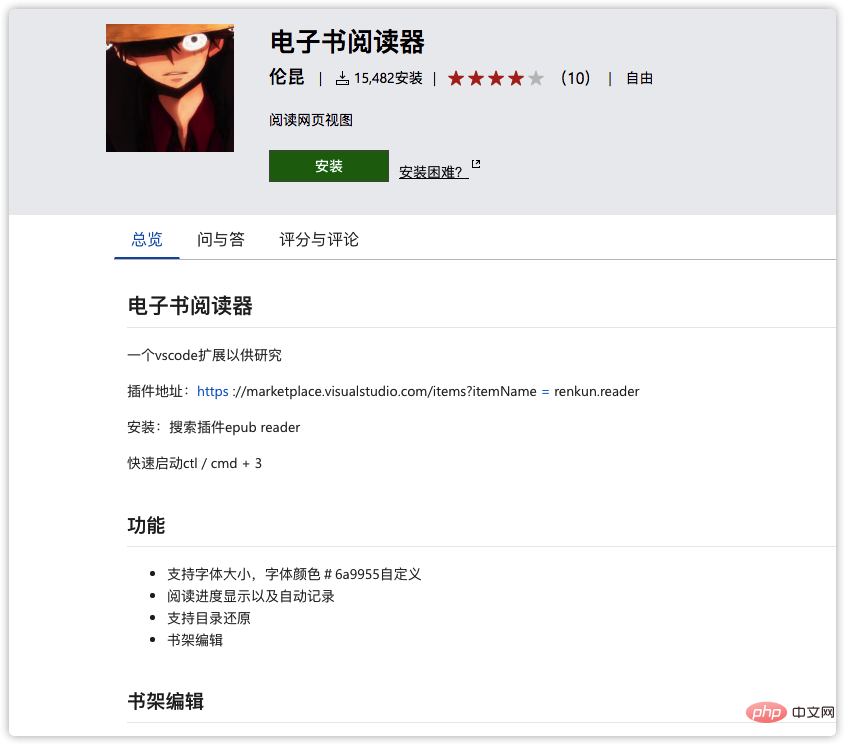The width and height of the screenshot is (845, 745).
Task: Click the download icon beside 15,482安装
Action: point(342,78)
